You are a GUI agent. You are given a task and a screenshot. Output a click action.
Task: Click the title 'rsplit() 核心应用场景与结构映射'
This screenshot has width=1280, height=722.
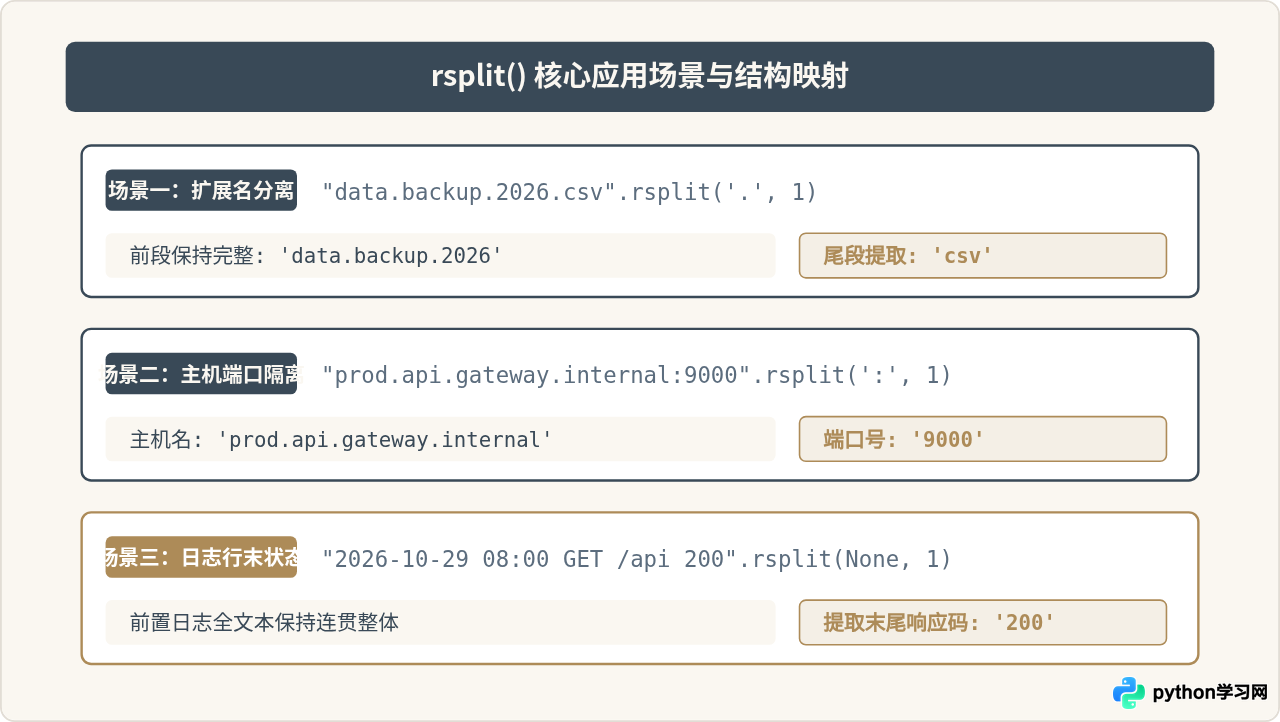640,77
